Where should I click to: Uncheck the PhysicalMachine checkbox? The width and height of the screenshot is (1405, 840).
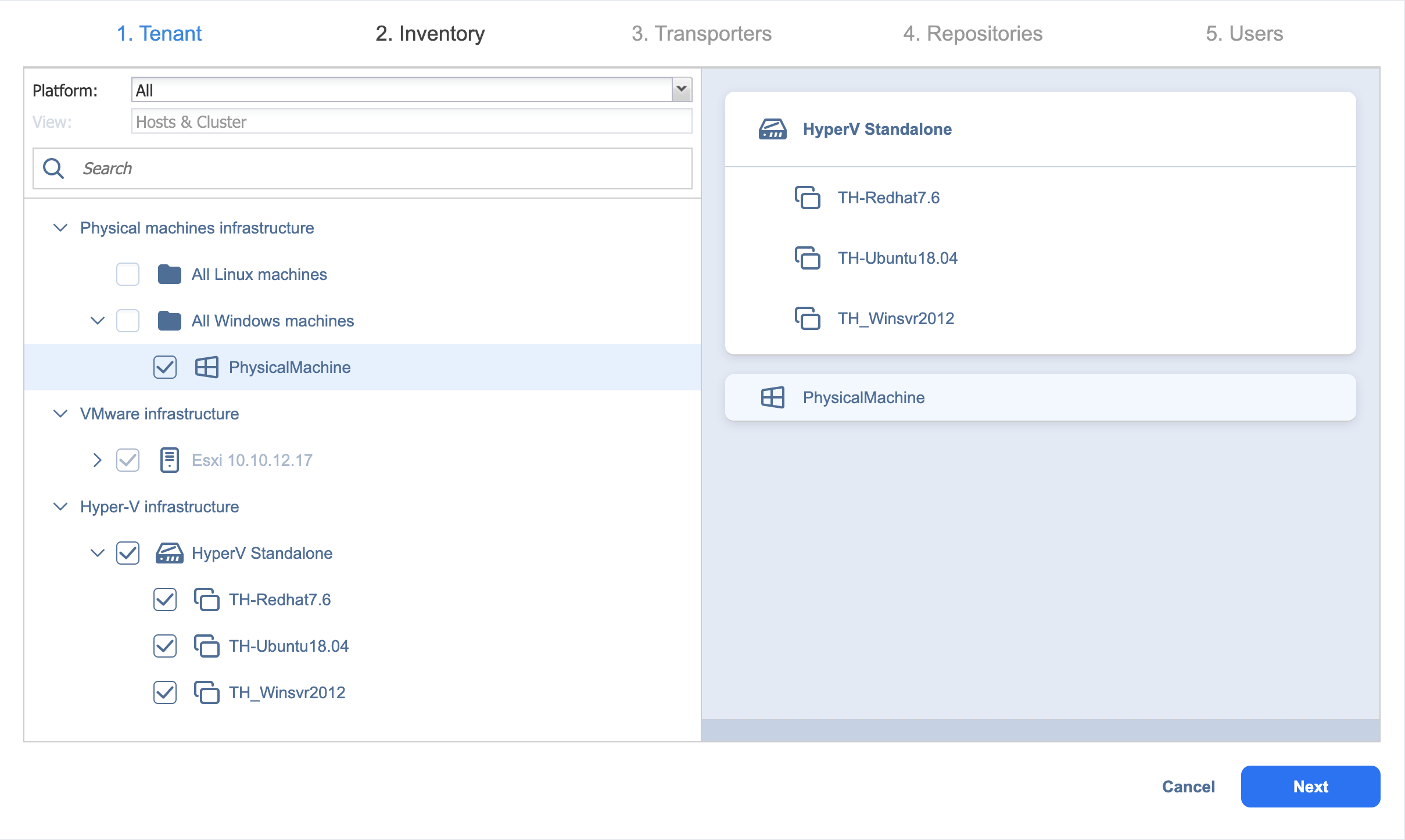165,367
